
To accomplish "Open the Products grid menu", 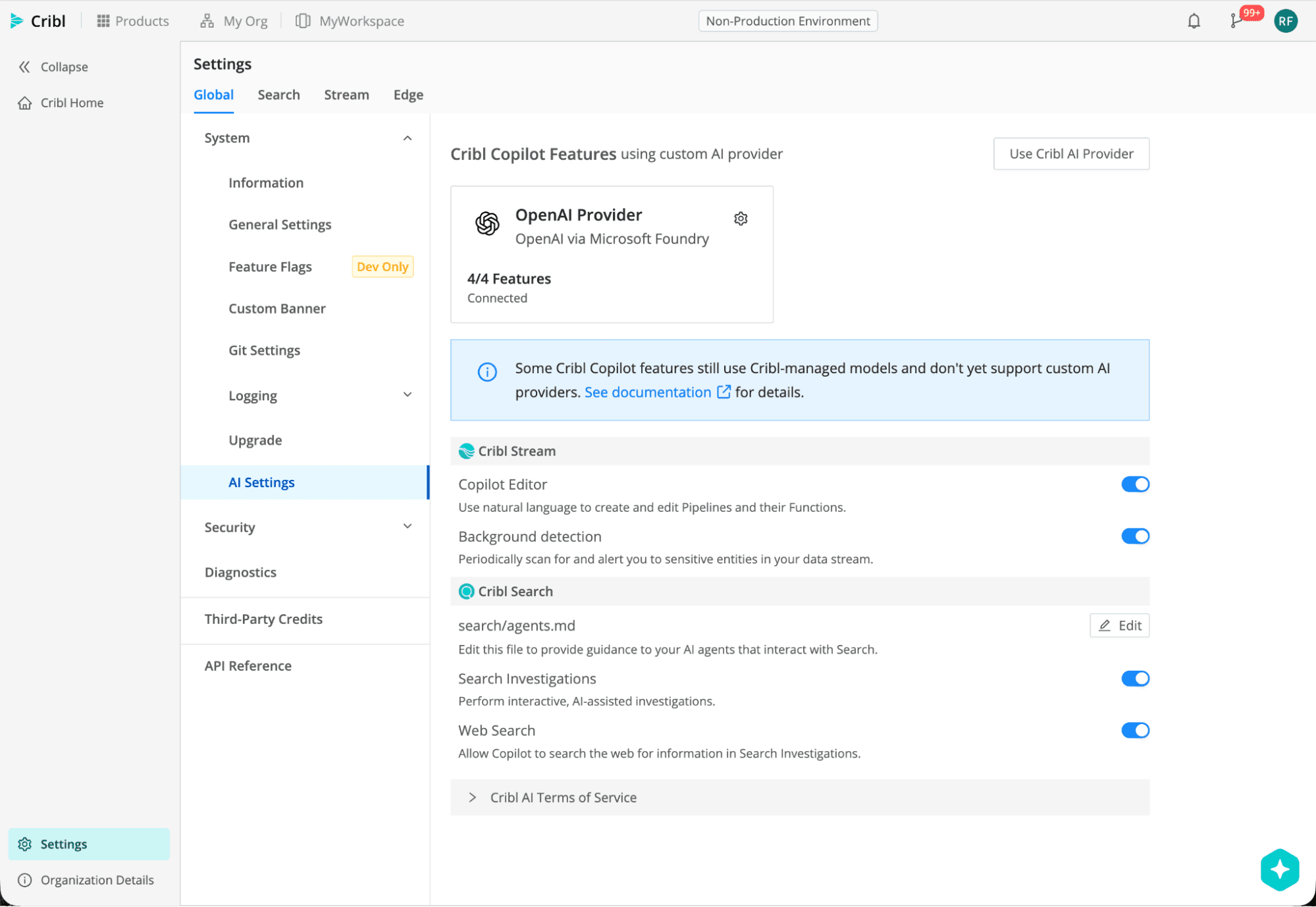I will point(132,20).
